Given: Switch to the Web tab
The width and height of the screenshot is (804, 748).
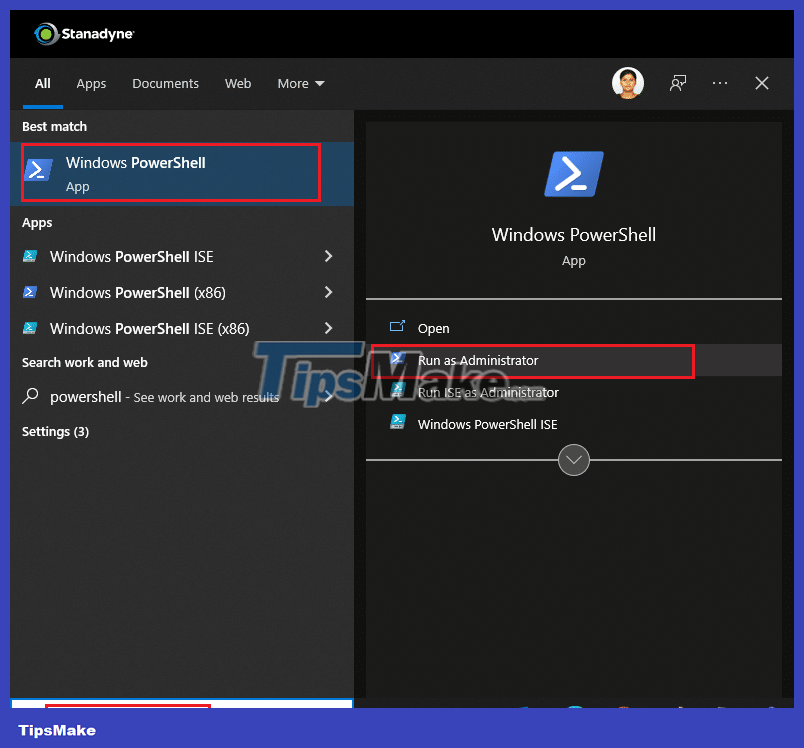Looking at the screenshot, I should point(238,84).
